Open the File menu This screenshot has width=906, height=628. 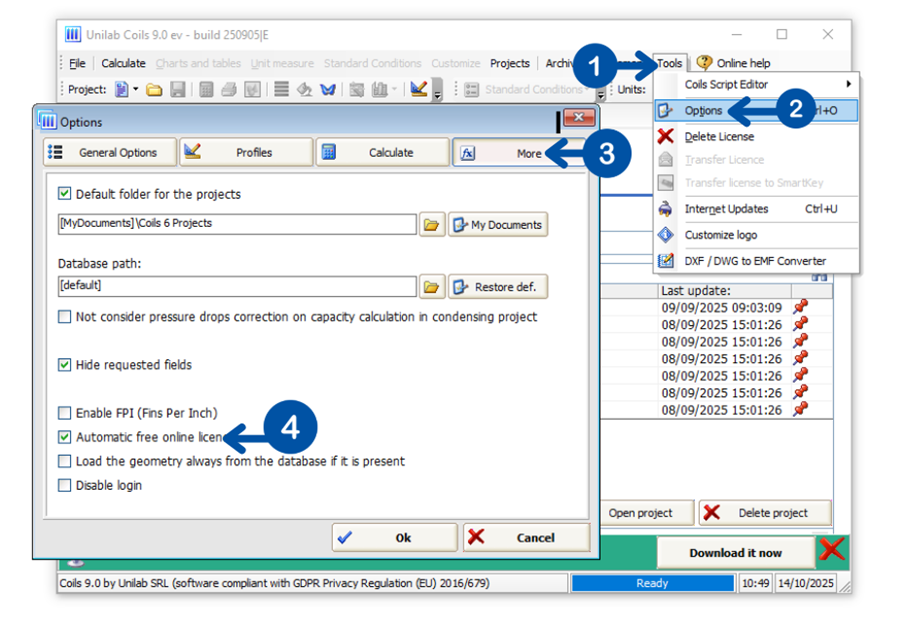tap(77, 63)
